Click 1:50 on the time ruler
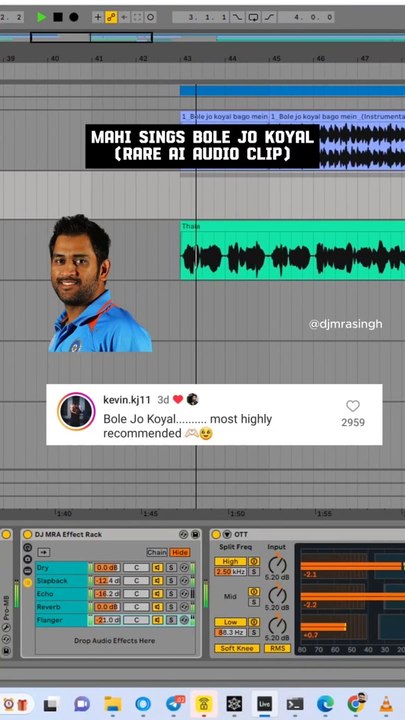This screenshot has height=720, width=405. point(237,513)
